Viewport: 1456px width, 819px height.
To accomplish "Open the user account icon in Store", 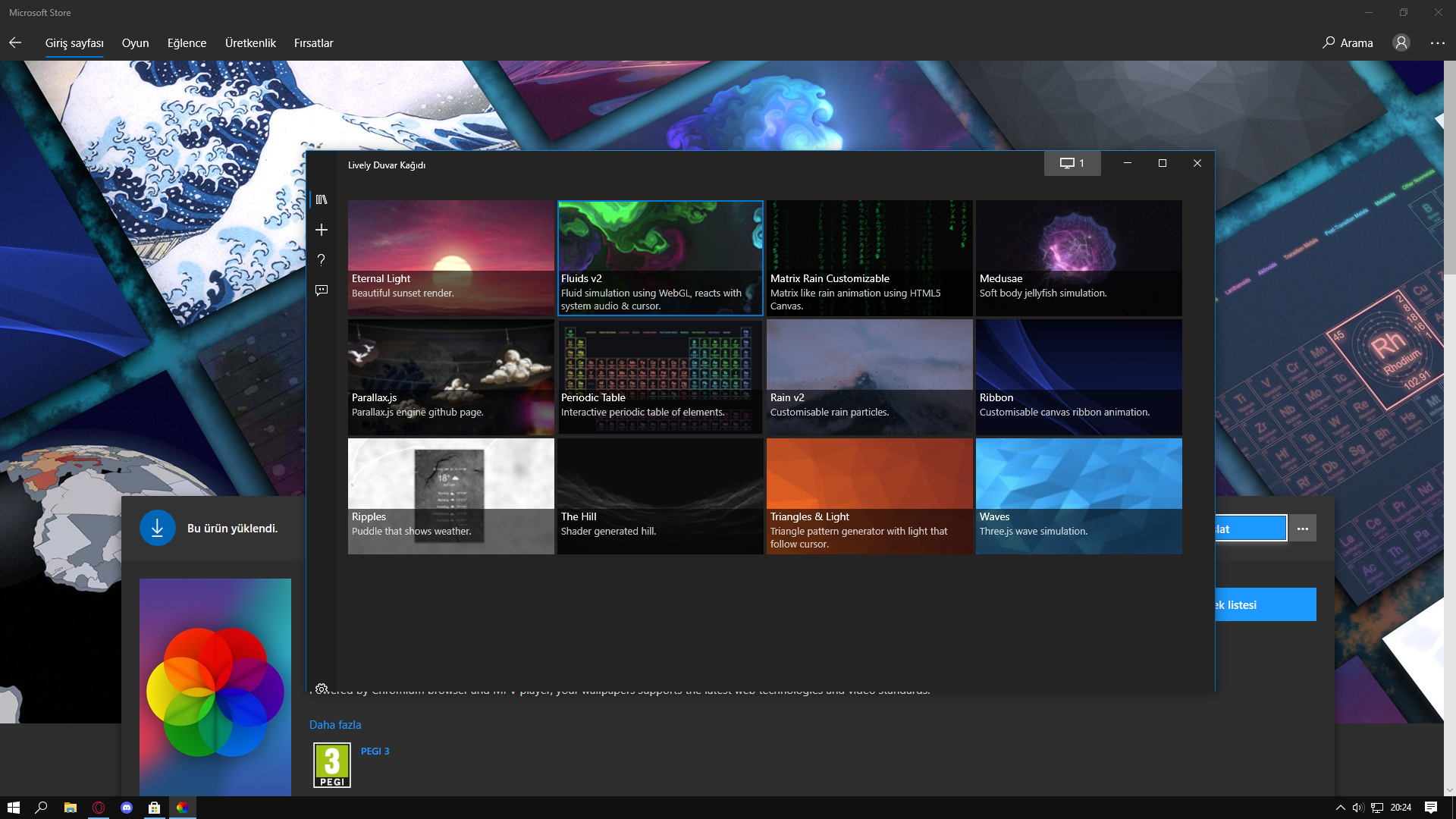I will pos(1401,43).
